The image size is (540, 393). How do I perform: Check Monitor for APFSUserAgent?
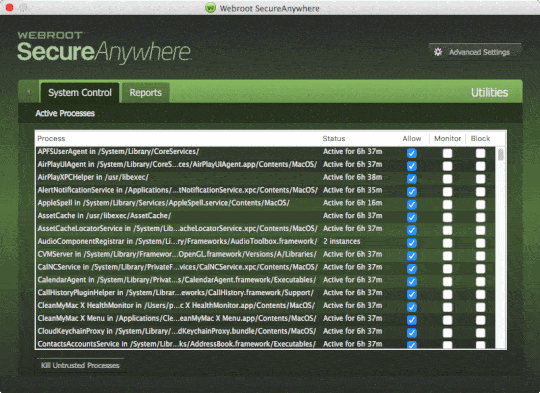pyautogui.click(x=447, y=153)
